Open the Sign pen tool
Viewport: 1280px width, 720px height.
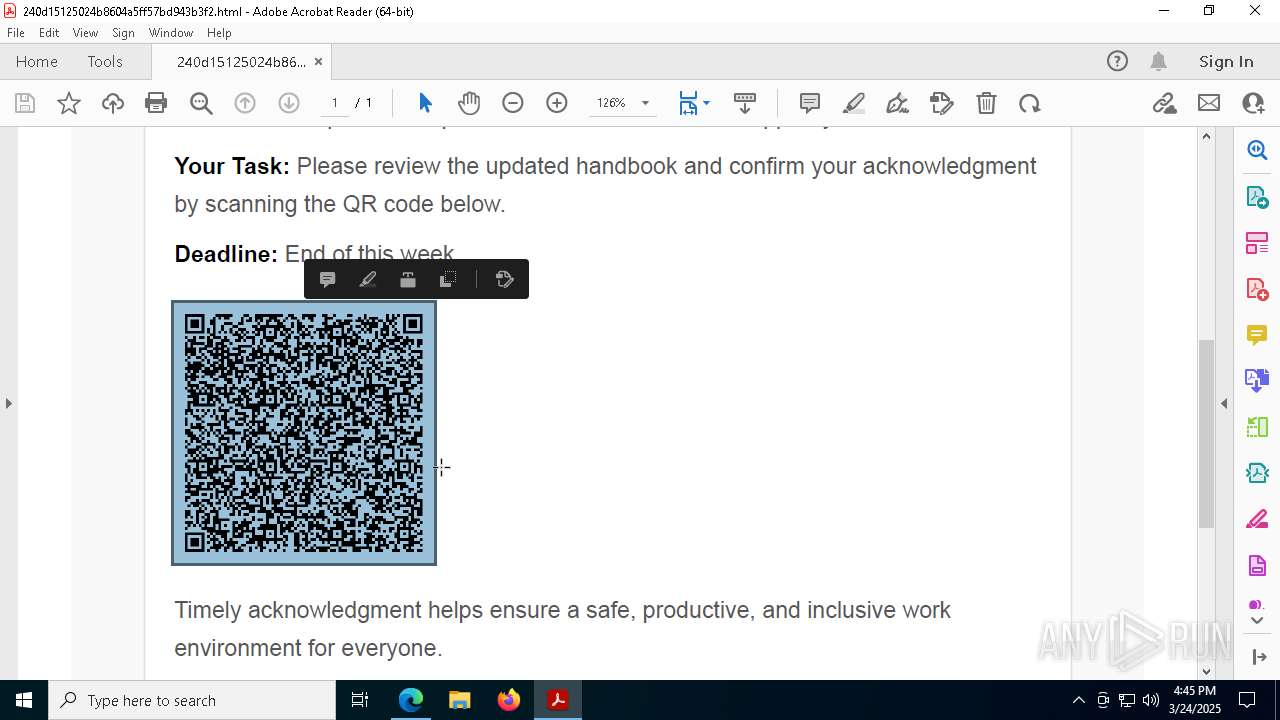898,103
